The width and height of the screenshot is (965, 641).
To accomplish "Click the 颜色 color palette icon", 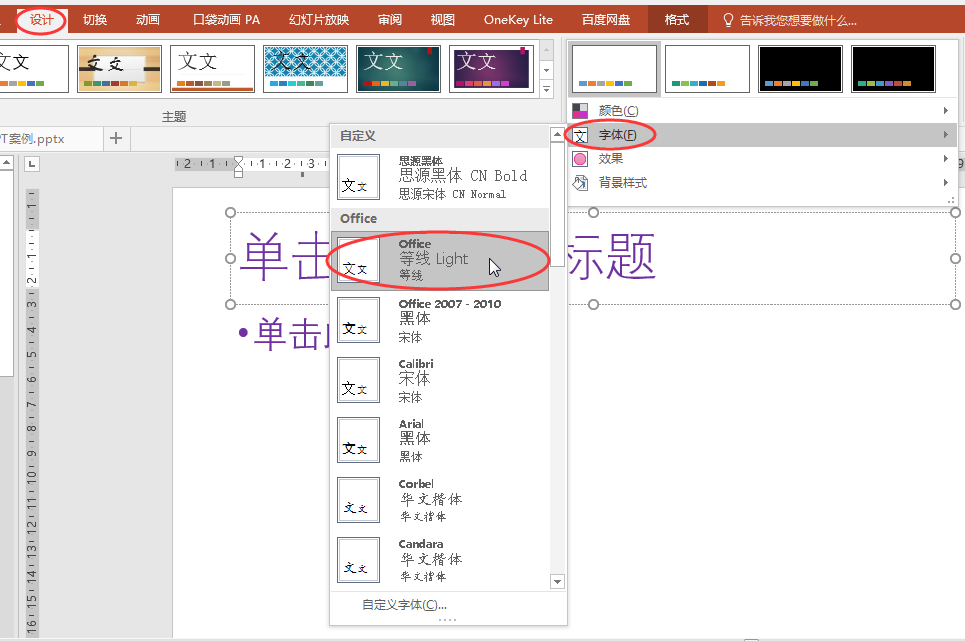I will (x=580, y=111).
